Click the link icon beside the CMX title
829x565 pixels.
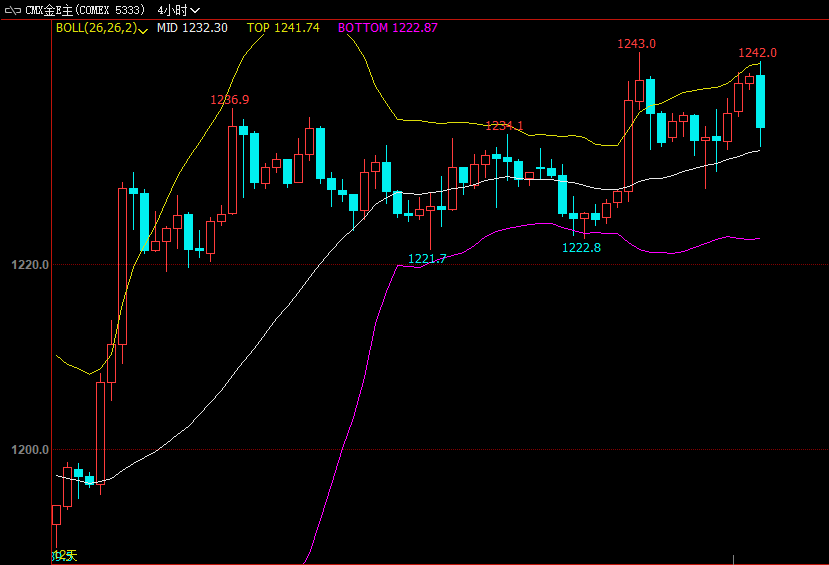(x=13, y=11)
